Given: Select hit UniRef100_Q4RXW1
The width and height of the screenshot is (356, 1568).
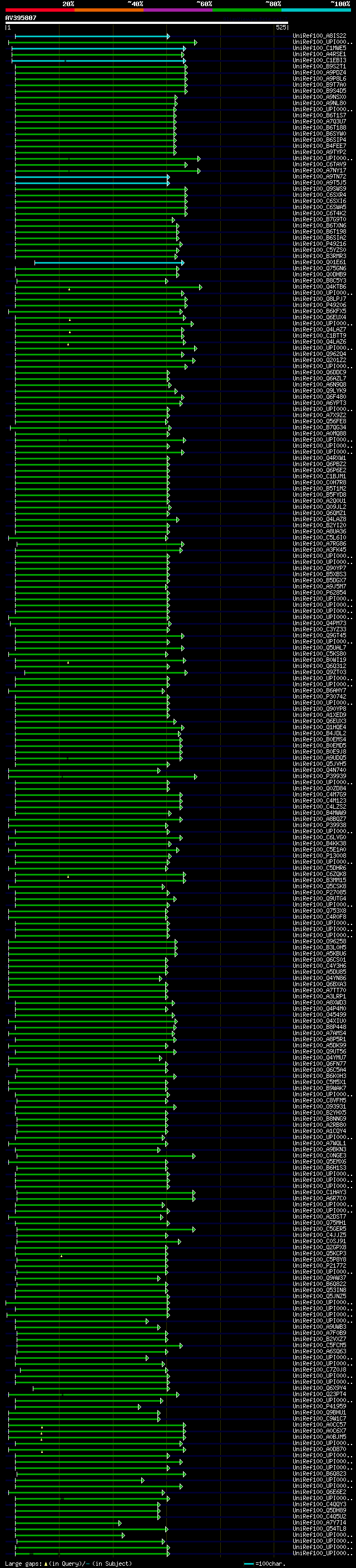Looking at the screenshot, I should (x=319, y=458).
